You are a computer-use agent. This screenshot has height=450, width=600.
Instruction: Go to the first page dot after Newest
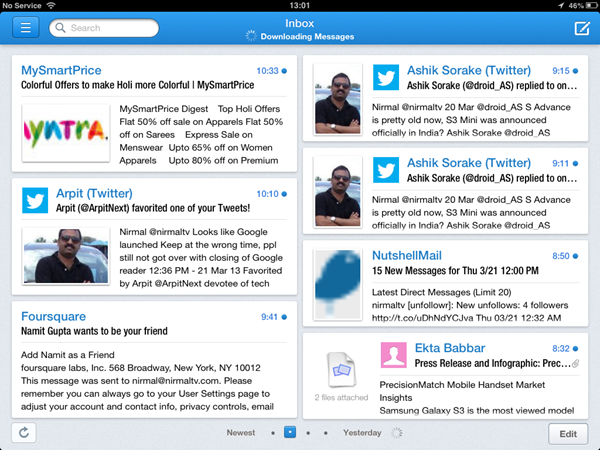pyautogui.click(x=273, y=433)
